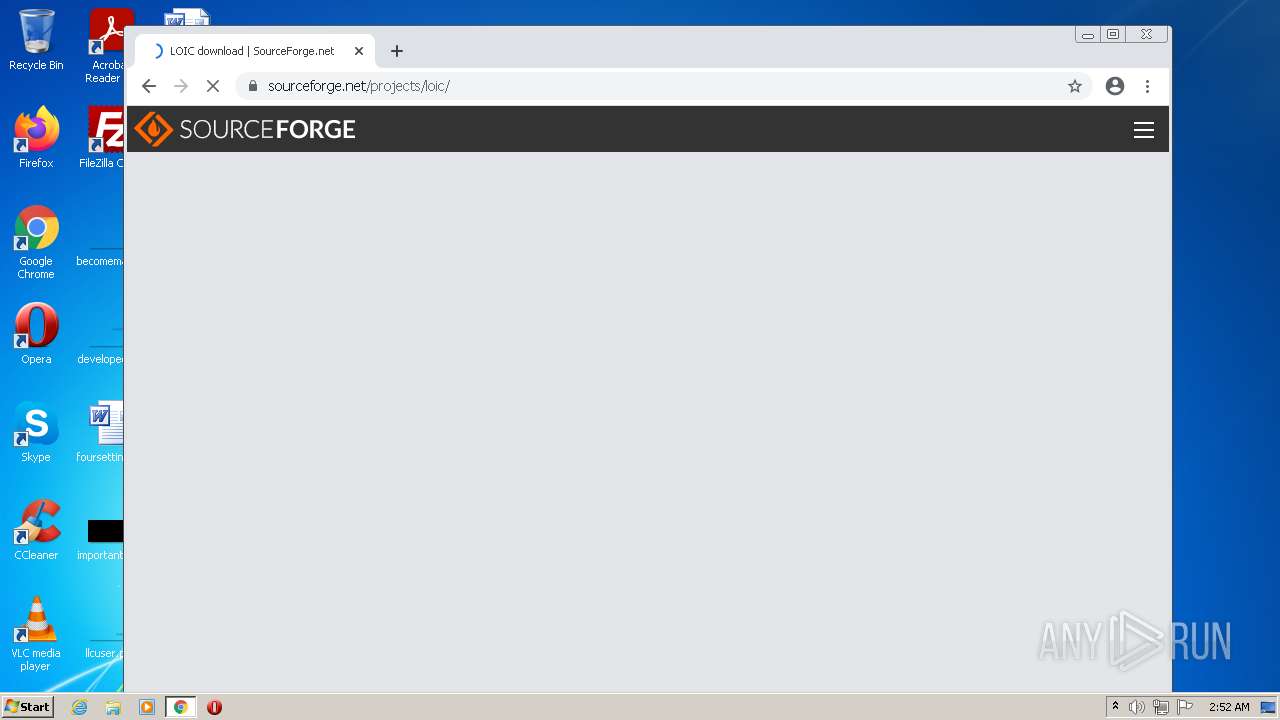
Task: Select the Google Chrome desktop shortcut
Action: click(36, 242)
